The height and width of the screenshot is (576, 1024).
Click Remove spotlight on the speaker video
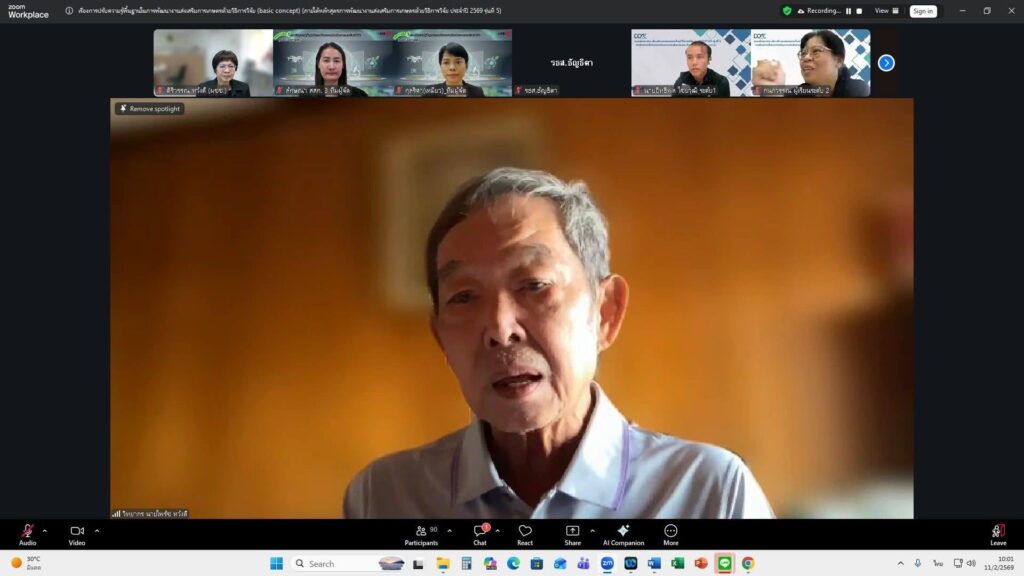(x=150, y=108)
